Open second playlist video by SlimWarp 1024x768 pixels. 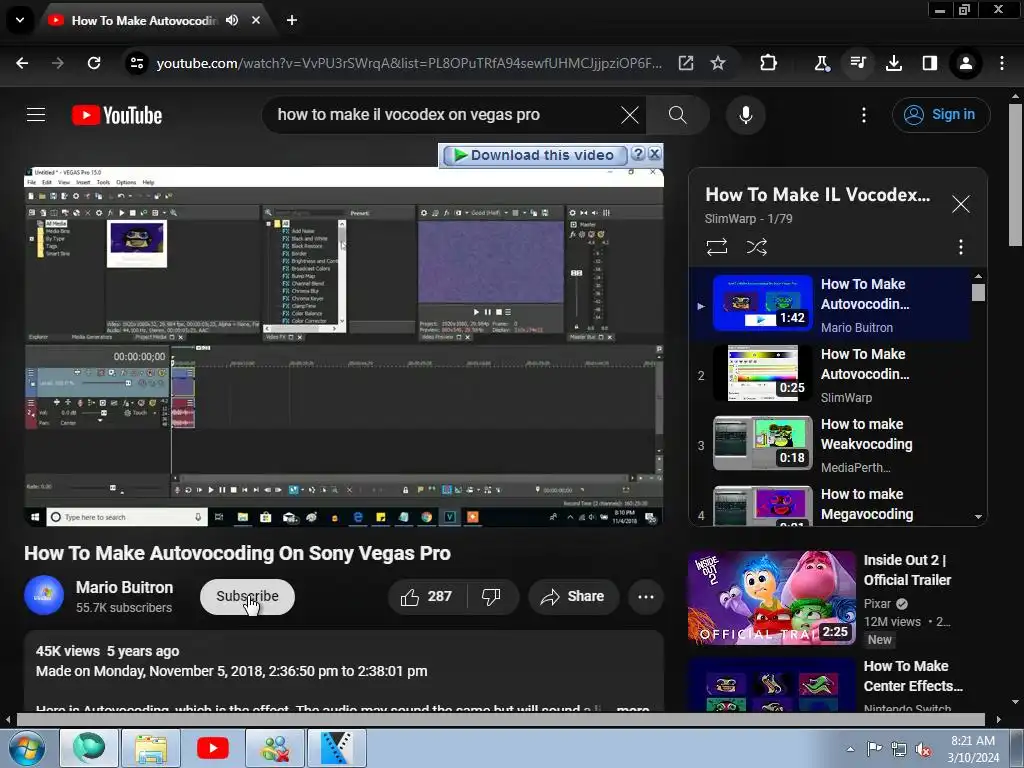click(x=830, y=375)
